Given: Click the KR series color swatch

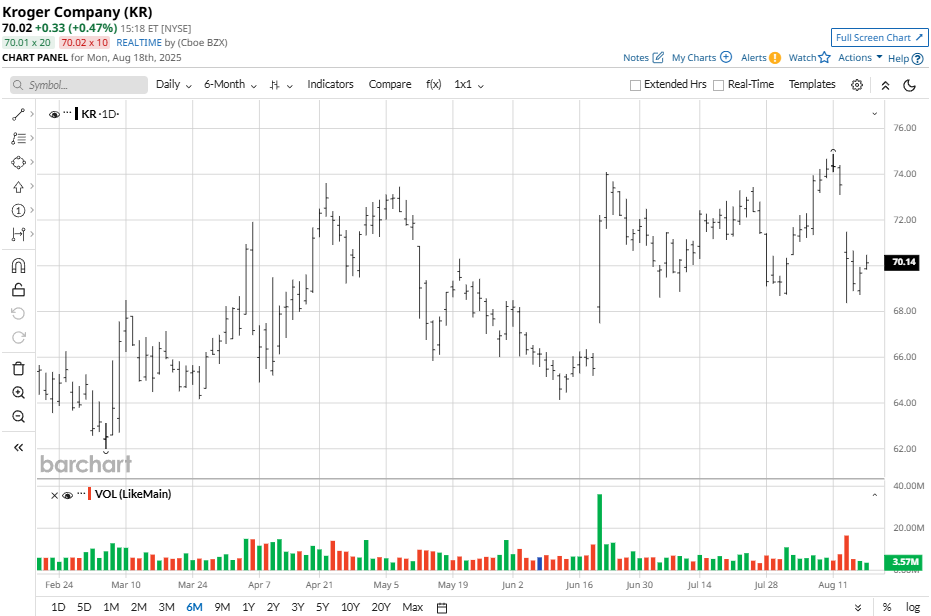Looking at the screenshot, I should [77, 113].
